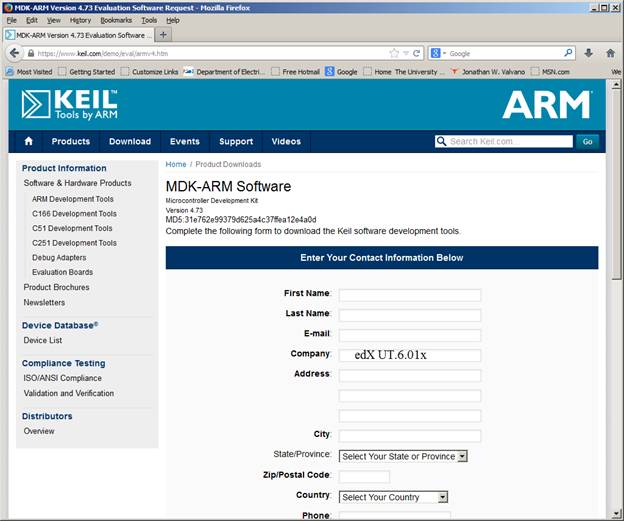Open the Evaluation Boards link
This screenshot has width=624, height=521.
click(x=62, y=272)
